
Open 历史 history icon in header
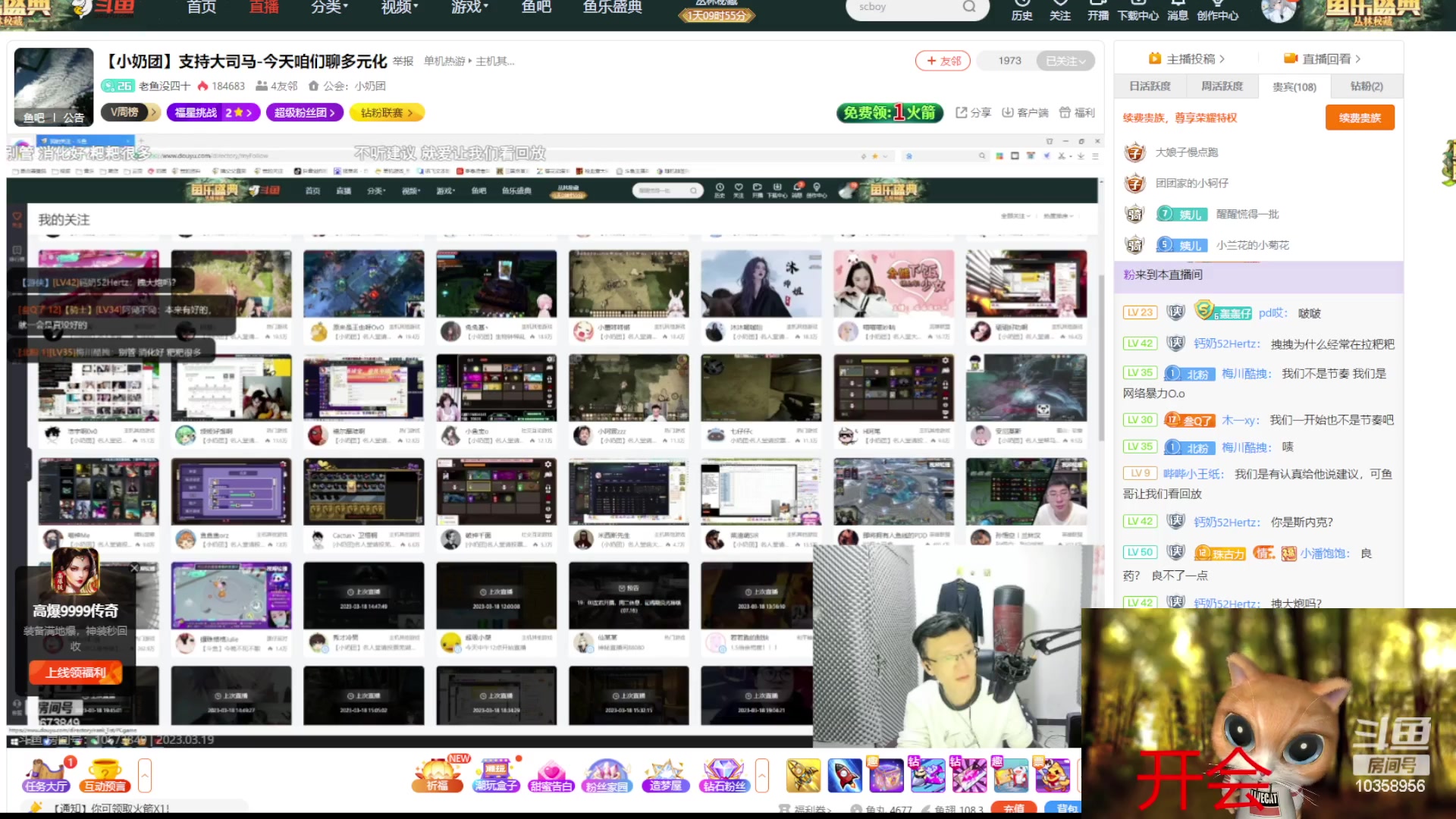click(1021, 10)
